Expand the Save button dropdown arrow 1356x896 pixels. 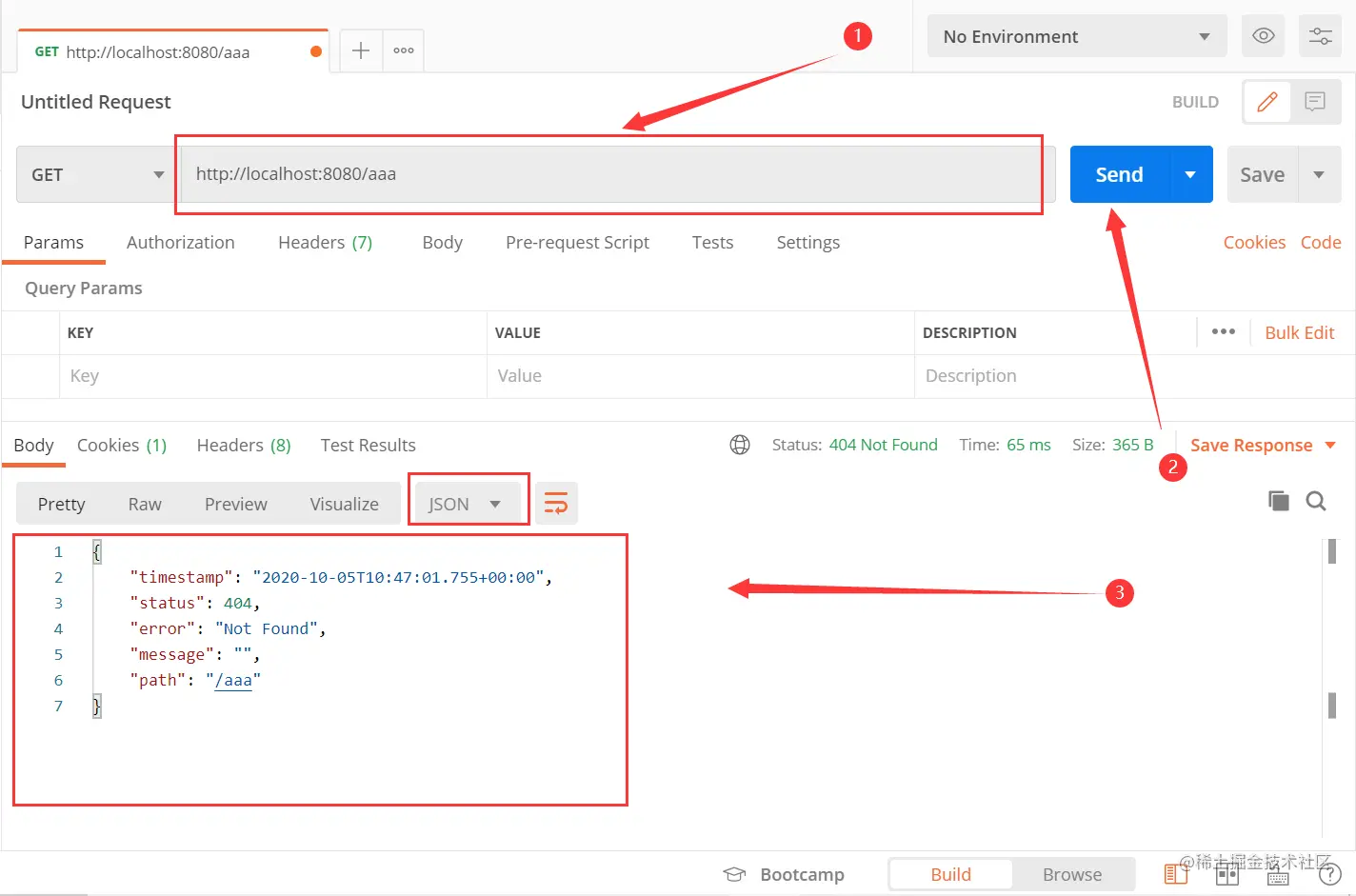(1319, 174)
